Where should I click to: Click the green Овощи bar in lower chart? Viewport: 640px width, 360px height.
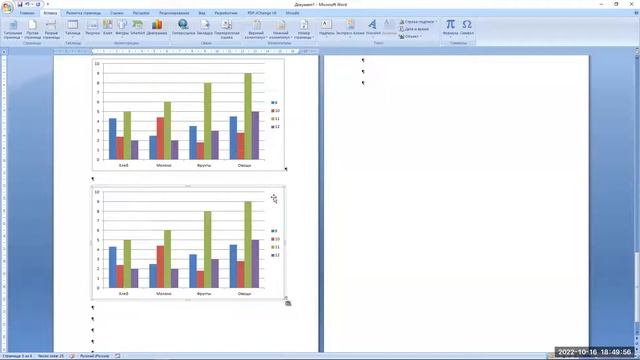248,244
